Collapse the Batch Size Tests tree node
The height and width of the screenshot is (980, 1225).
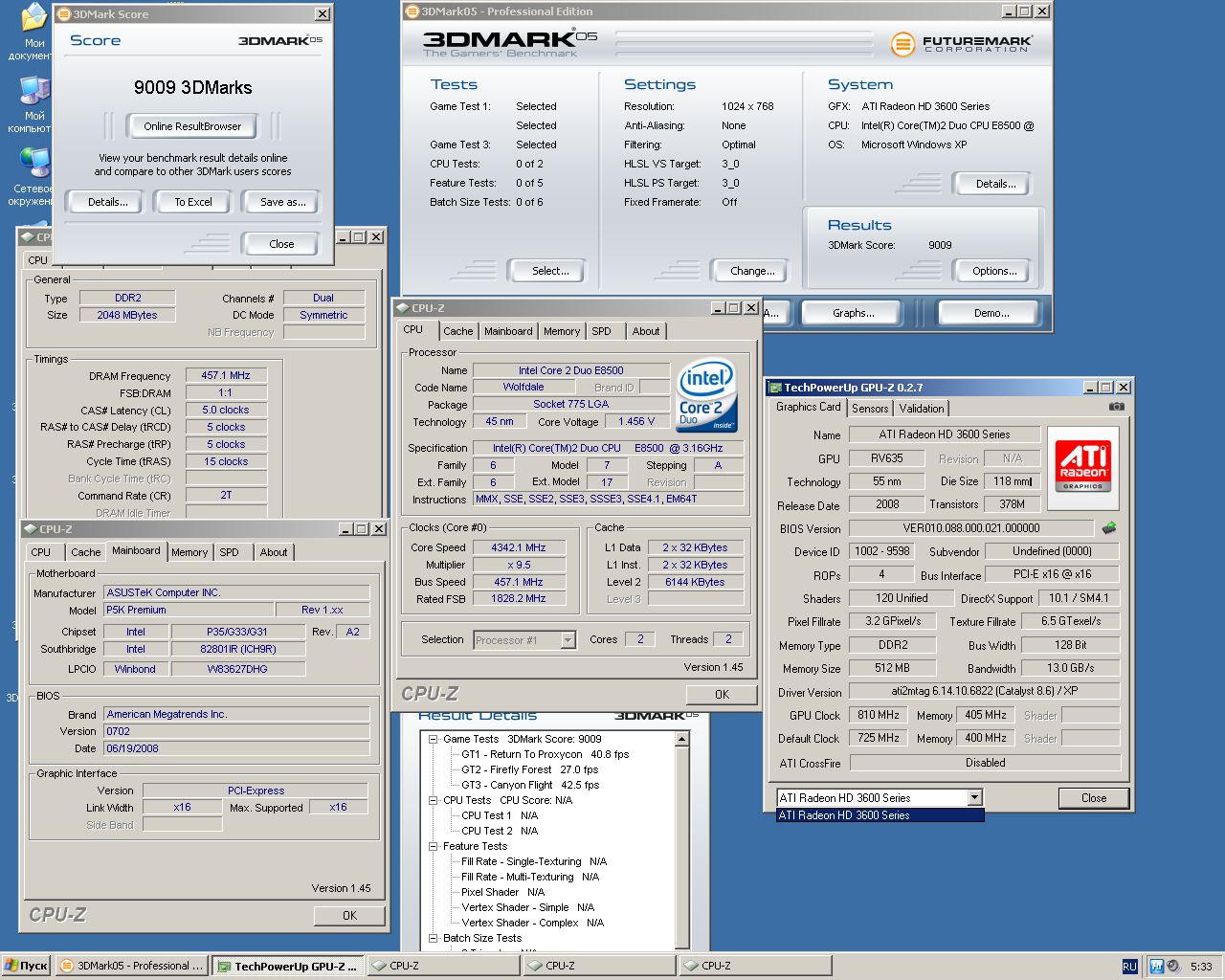[433, 938]
